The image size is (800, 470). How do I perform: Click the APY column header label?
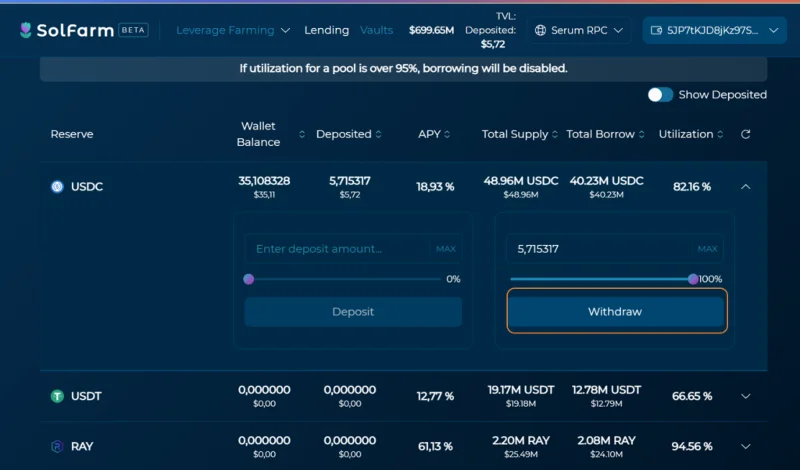point(430,134)
